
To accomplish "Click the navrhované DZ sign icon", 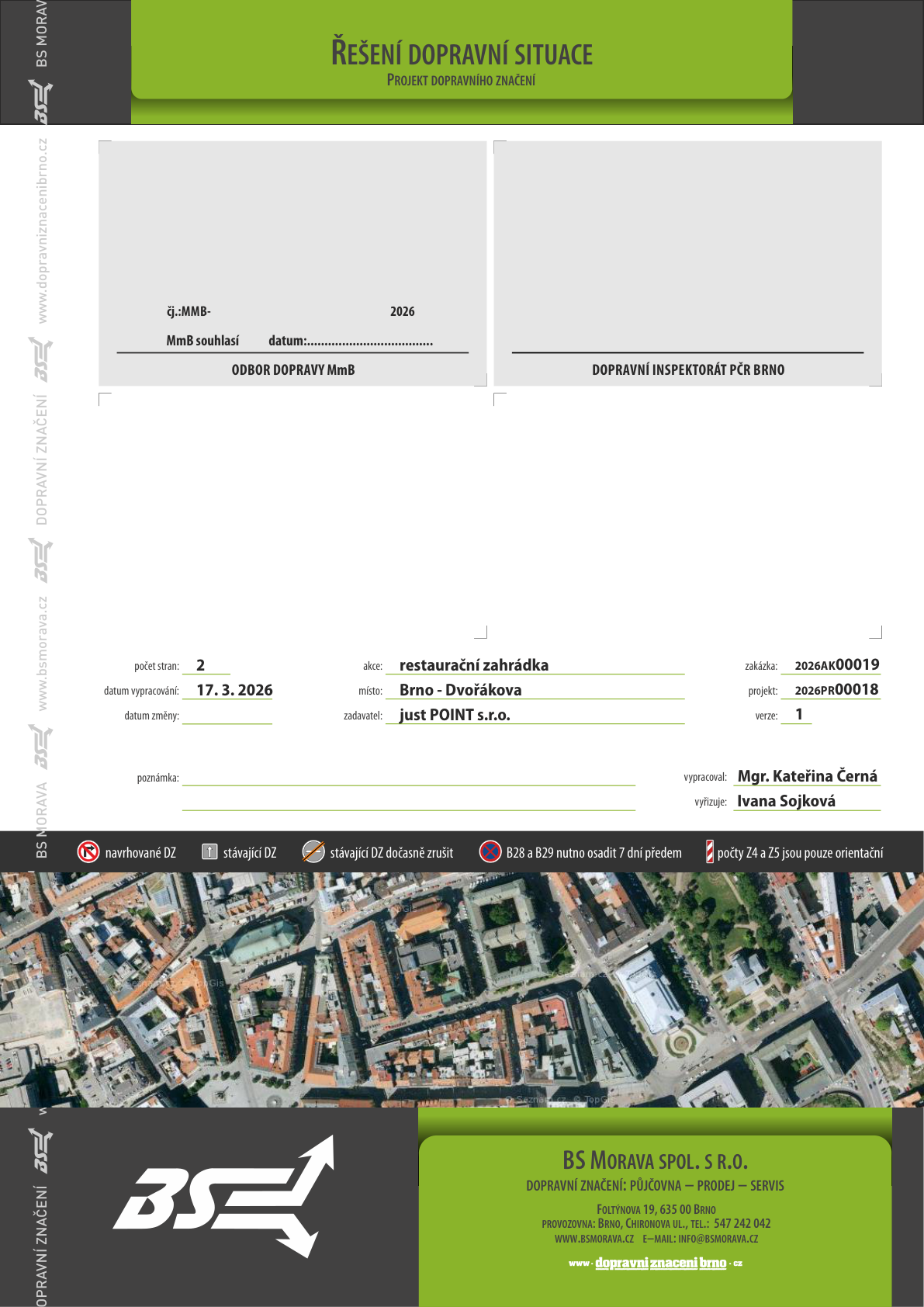I will tap(88, 852).
